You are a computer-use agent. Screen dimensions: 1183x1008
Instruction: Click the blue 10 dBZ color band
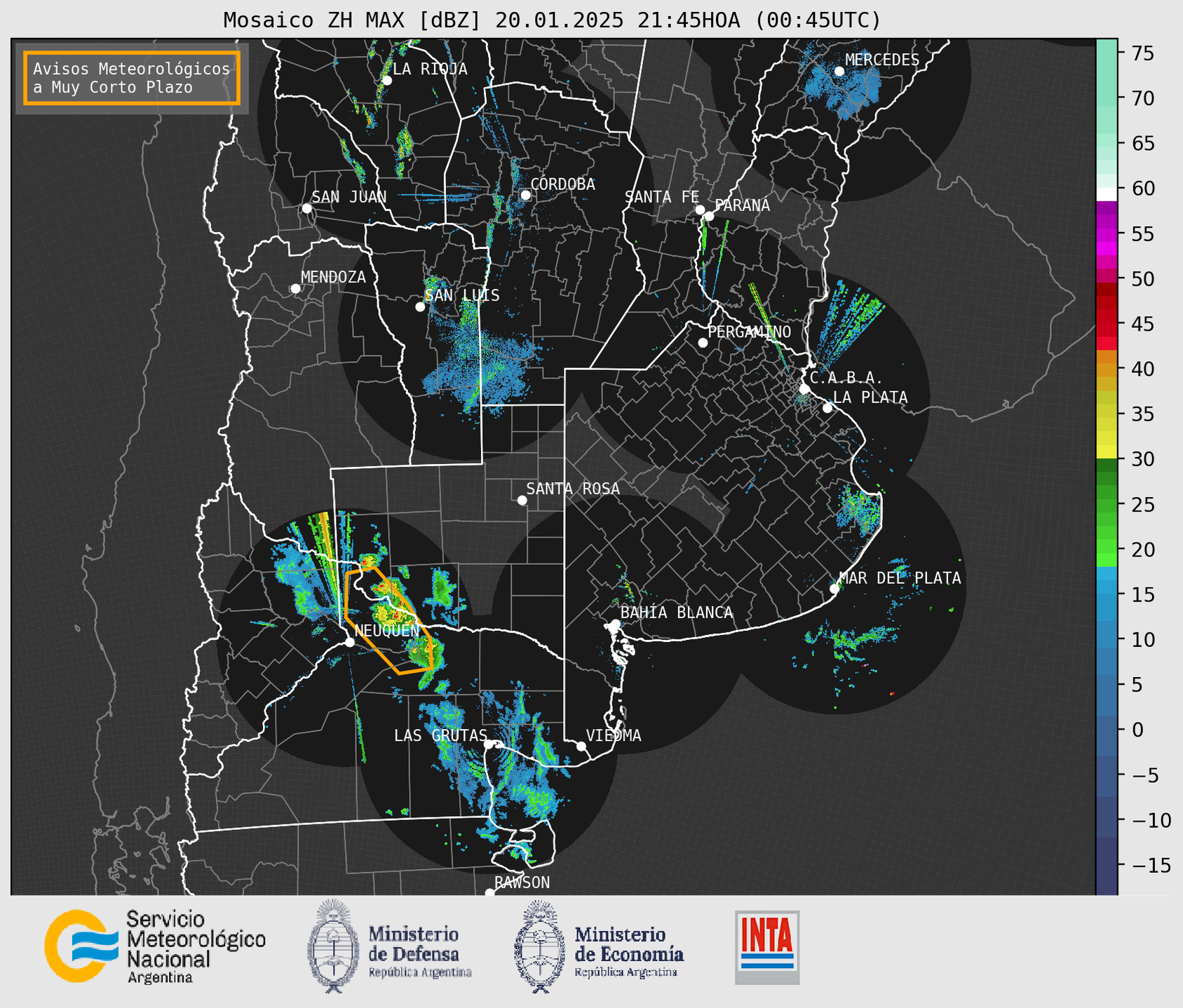click(x=1107, y=639)
